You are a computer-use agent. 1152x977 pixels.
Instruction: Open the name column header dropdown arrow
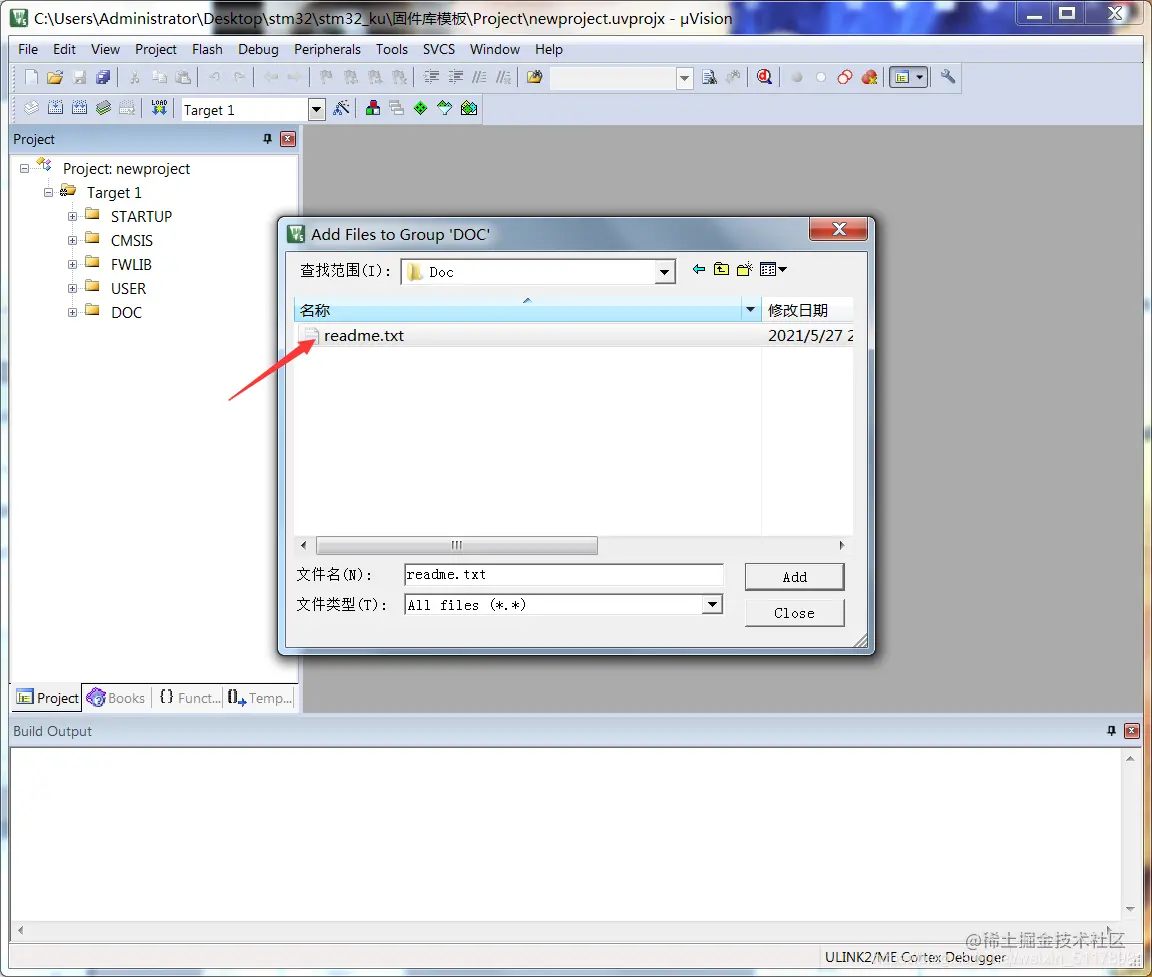(x=750, y=310)
